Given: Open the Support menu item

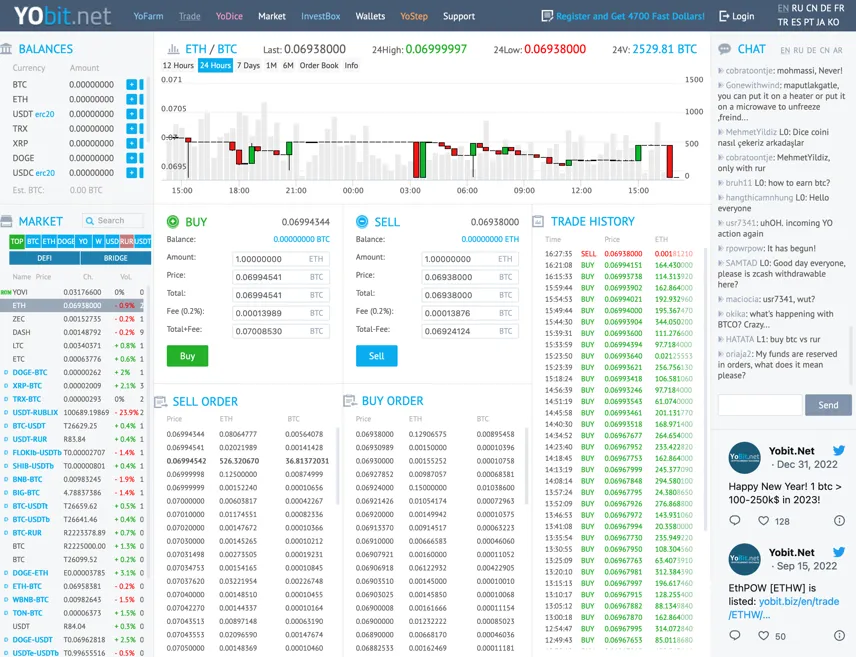Looking at the screenshot, I should coord(459,16).
